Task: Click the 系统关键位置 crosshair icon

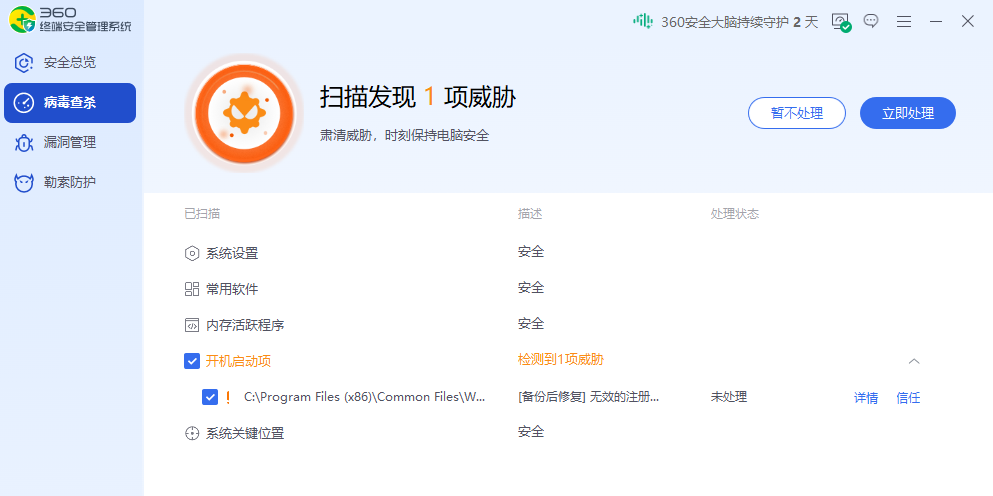Action: [192, 433]
